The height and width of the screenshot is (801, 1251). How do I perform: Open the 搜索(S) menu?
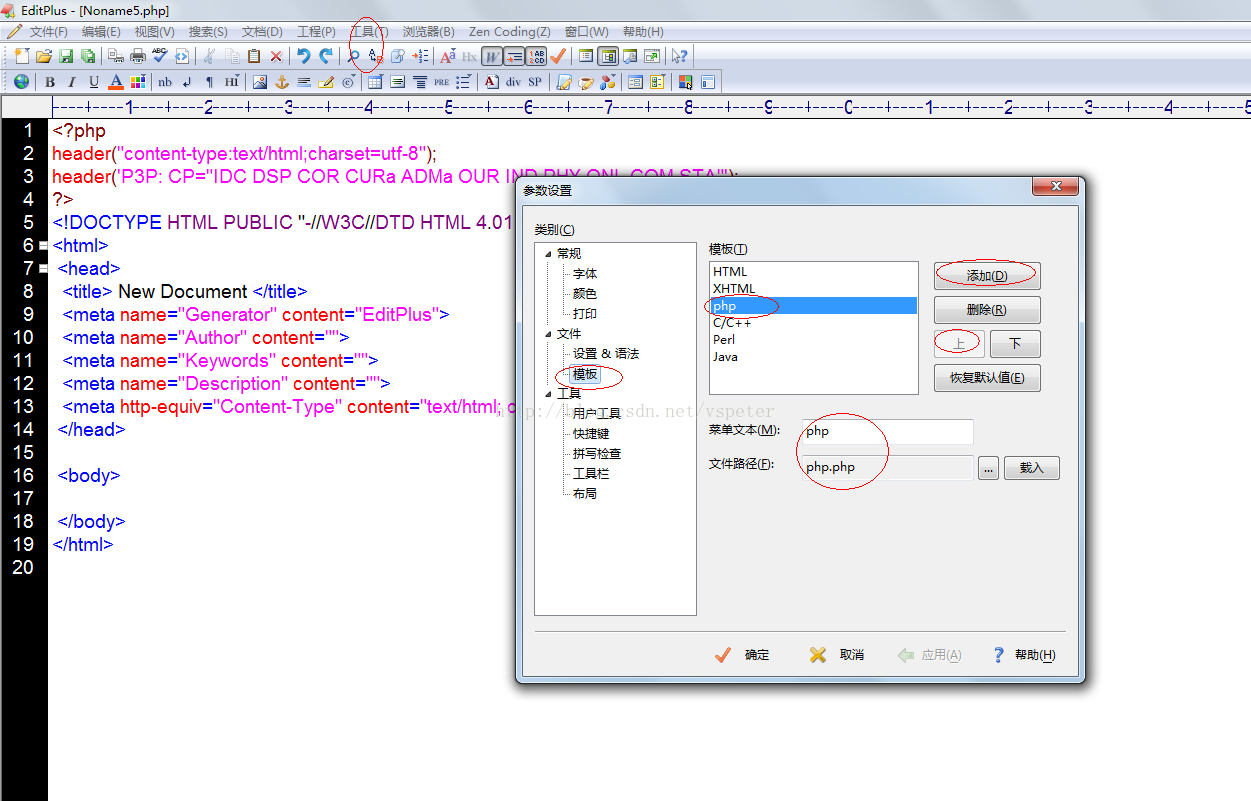point(208,32)
